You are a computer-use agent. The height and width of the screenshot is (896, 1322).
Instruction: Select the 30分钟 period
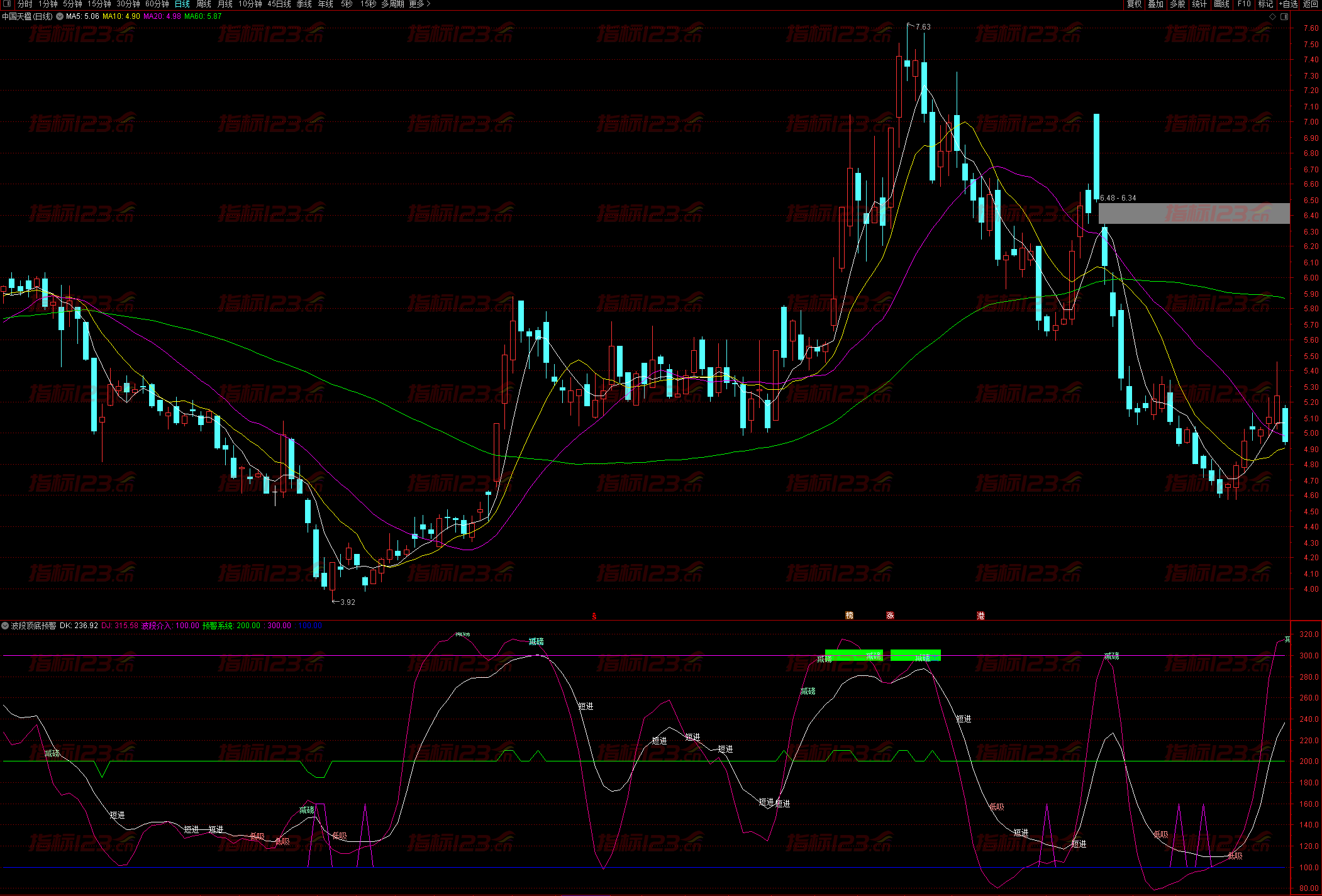[x=128, y=4]
